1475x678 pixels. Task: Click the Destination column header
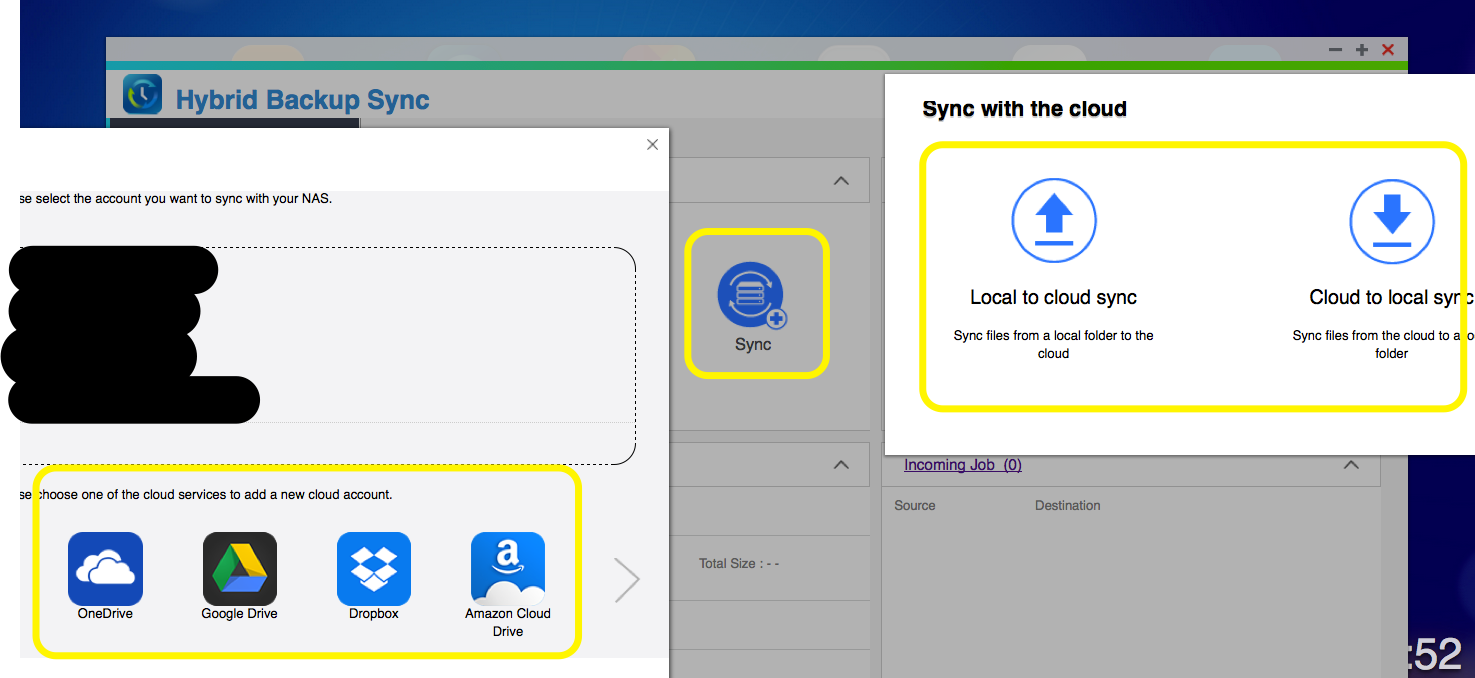click(x=1067, y=505)
